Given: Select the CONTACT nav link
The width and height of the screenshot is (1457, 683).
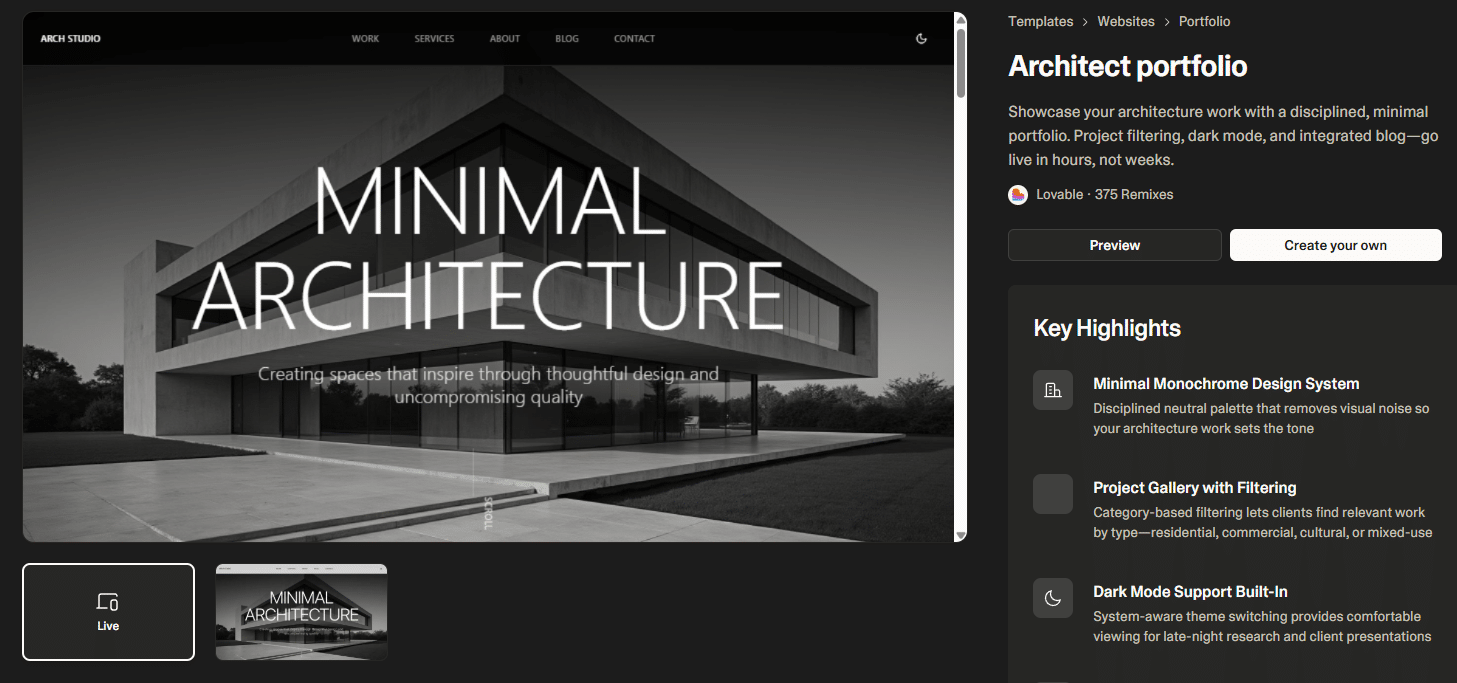Looking at the screenshot, I should [x=634, y=39].
